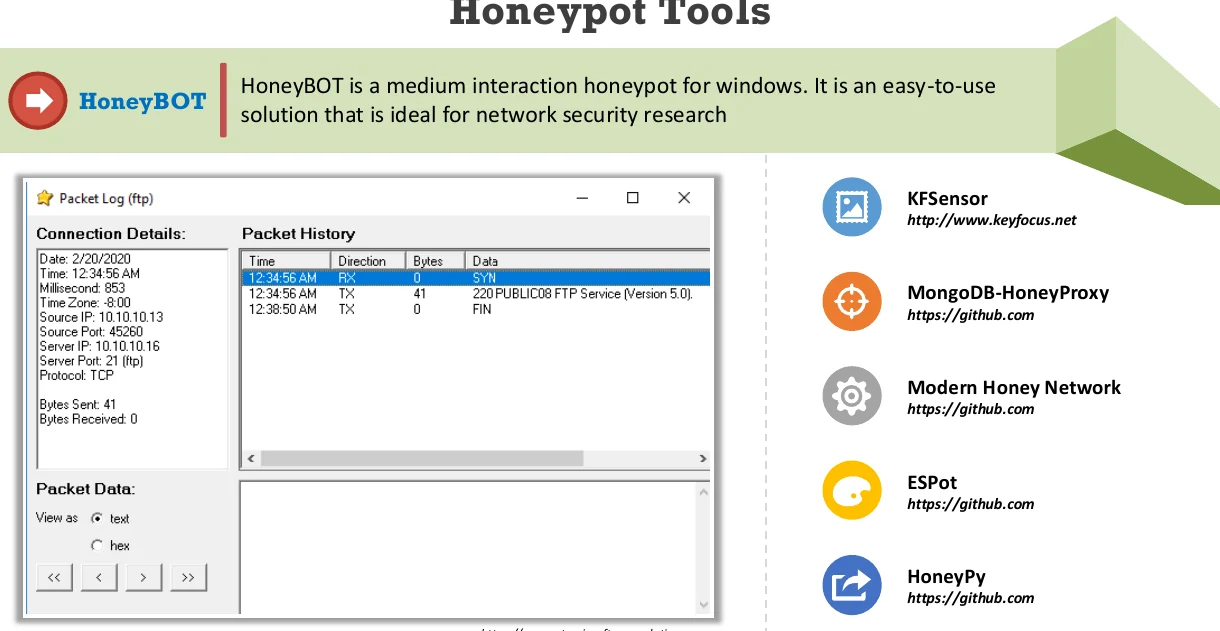
Task: Click the Packet Log star icon
Action: 44,198
